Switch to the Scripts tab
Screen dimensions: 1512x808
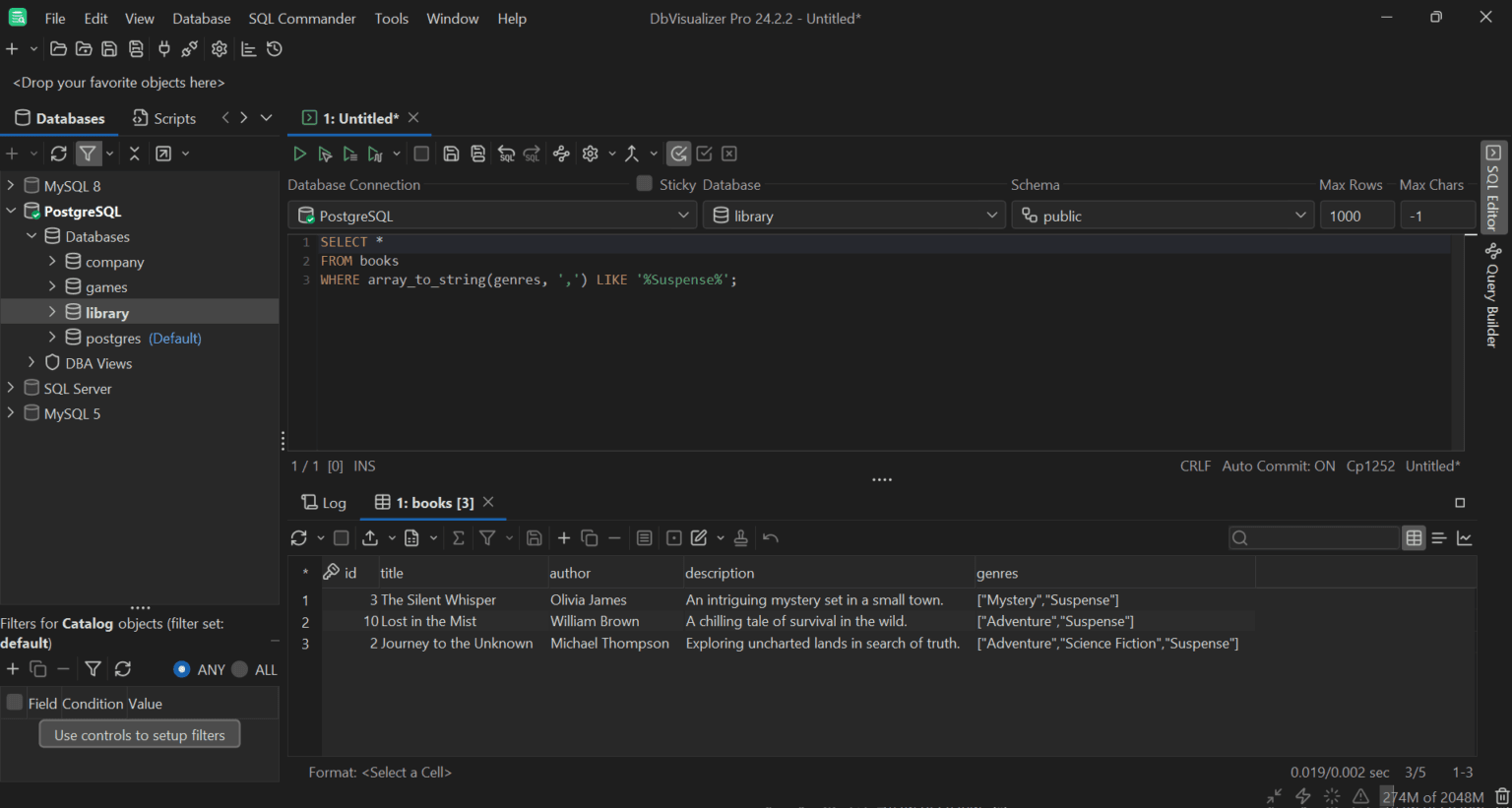[x=163, y=117]
